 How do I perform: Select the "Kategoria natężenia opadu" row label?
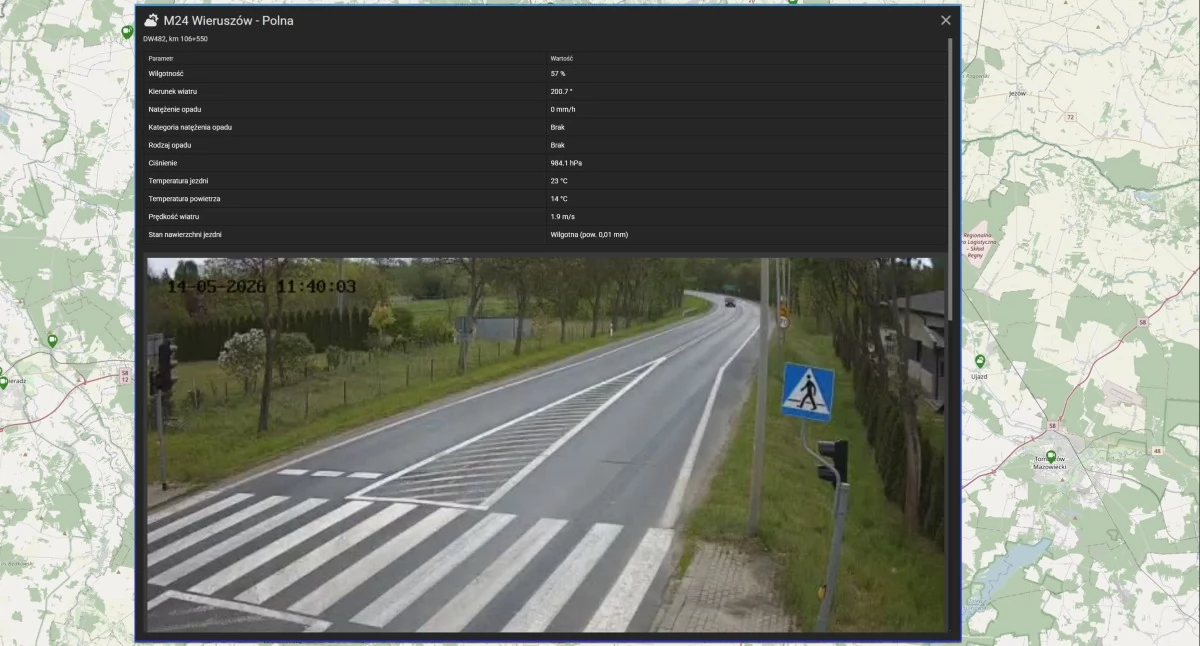(x=190, y=127)
